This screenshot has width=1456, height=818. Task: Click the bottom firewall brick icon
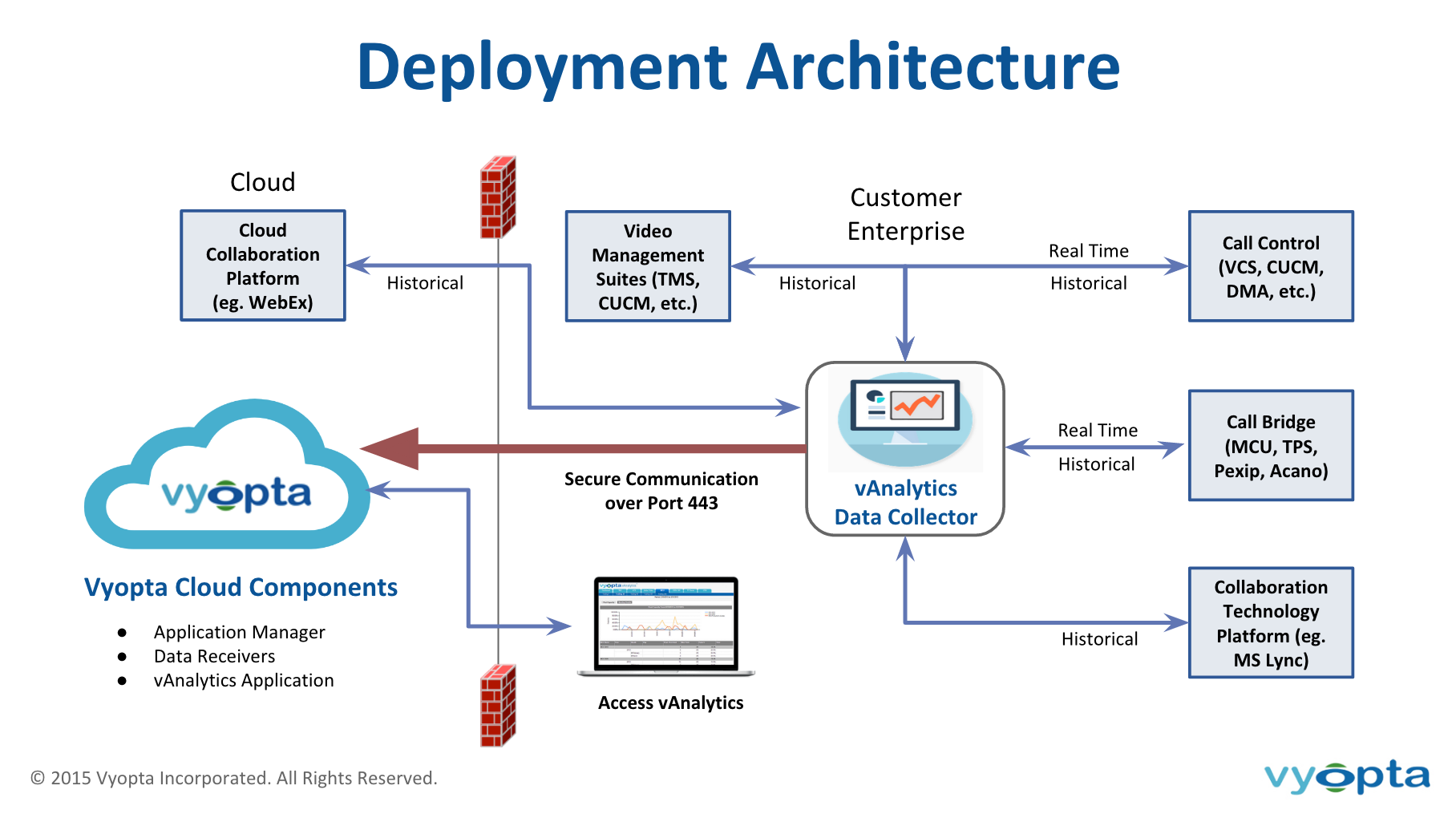coord(498,706)
